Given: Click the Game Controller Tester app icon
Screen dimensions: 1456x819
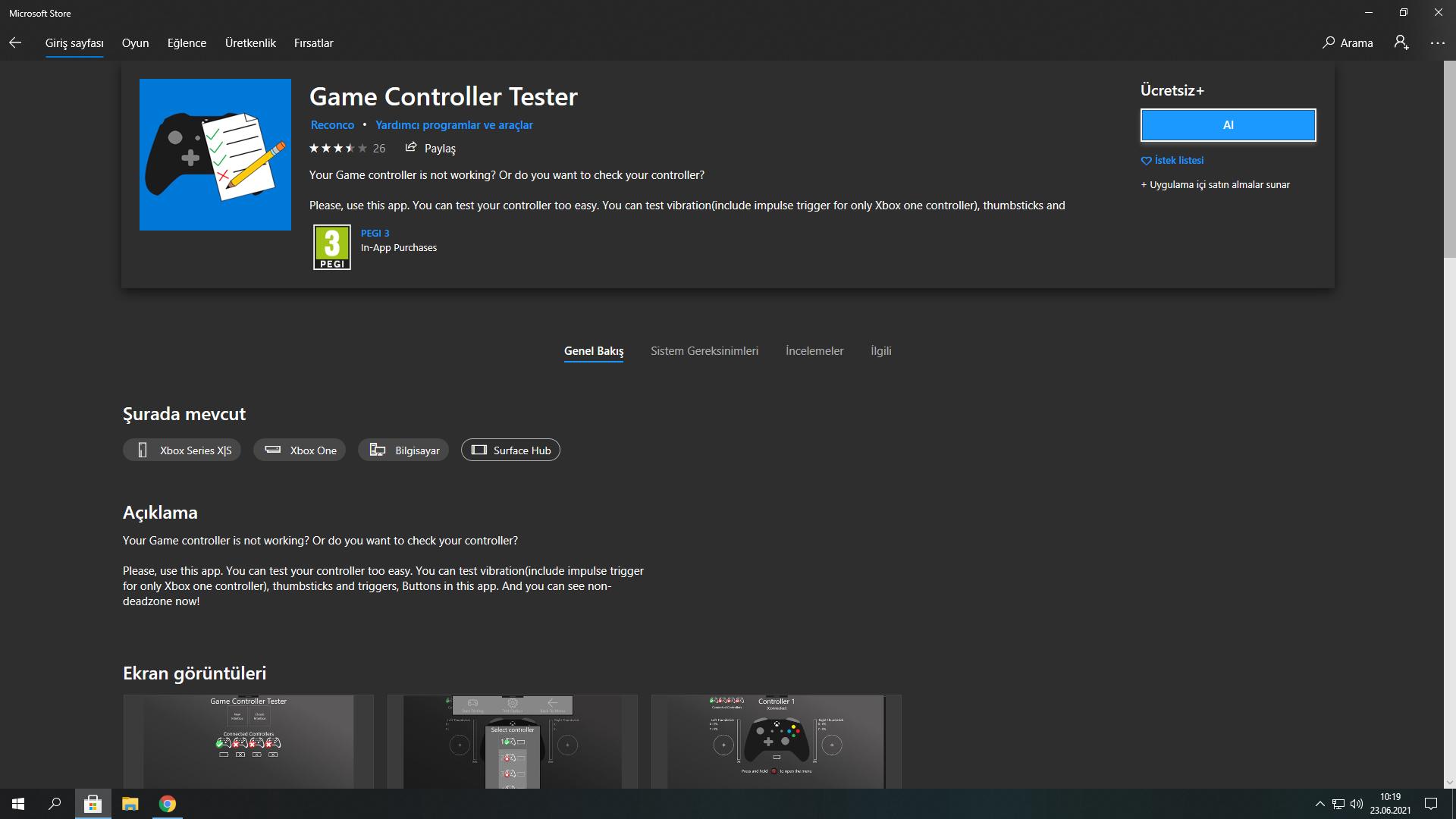Looking at the screenshot, I should point(215,155).
